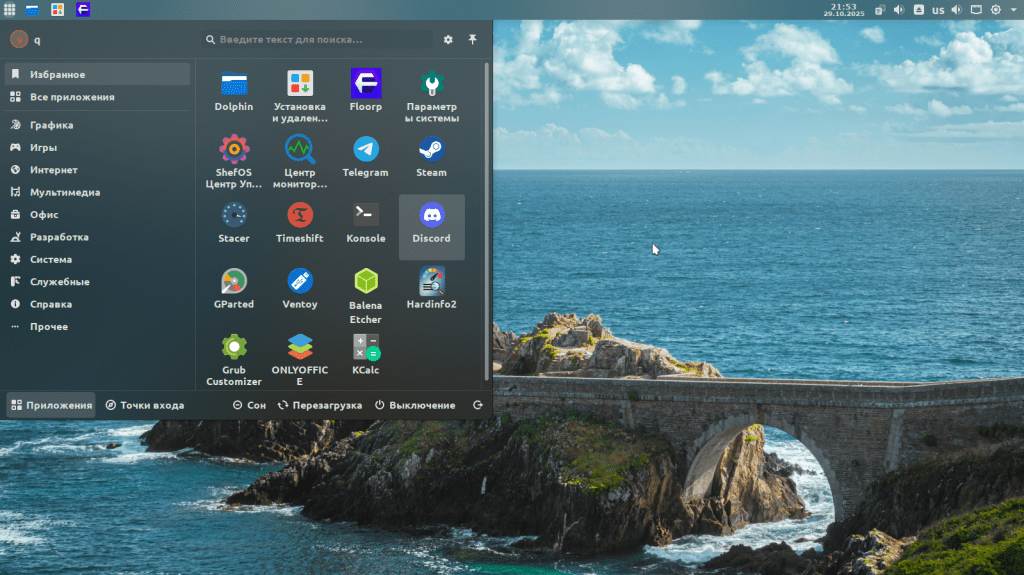This screenshot has width=1024, height=575.
Task: Open Grub Customizer
Action: pos(234,360)
